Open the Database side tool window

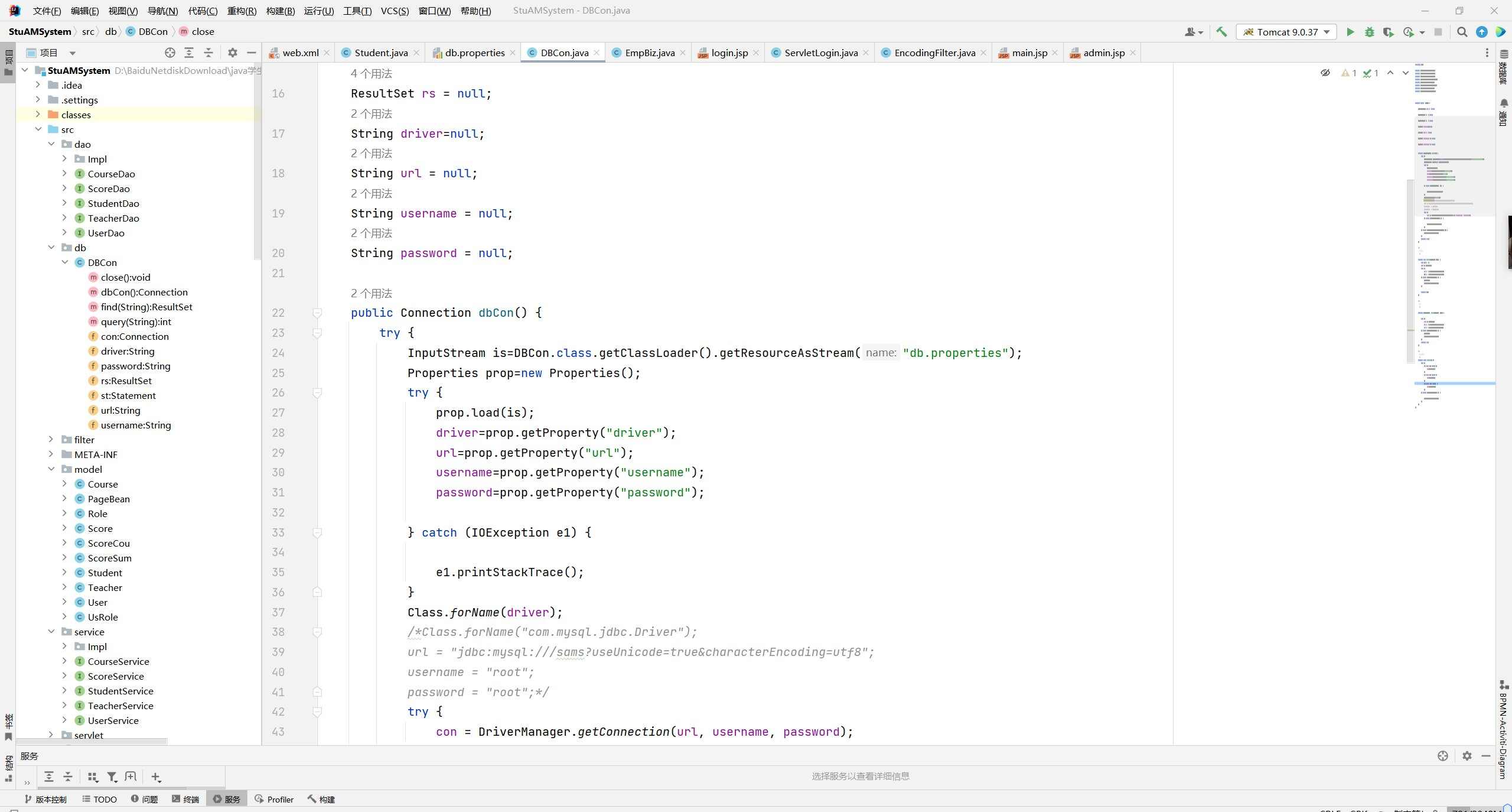[1504, 67]
